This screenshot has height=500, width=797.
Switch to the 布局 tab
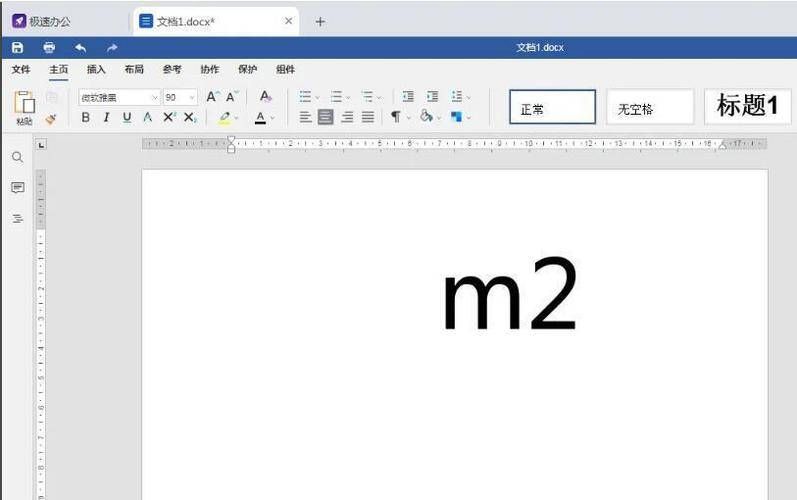click(134, 70)
